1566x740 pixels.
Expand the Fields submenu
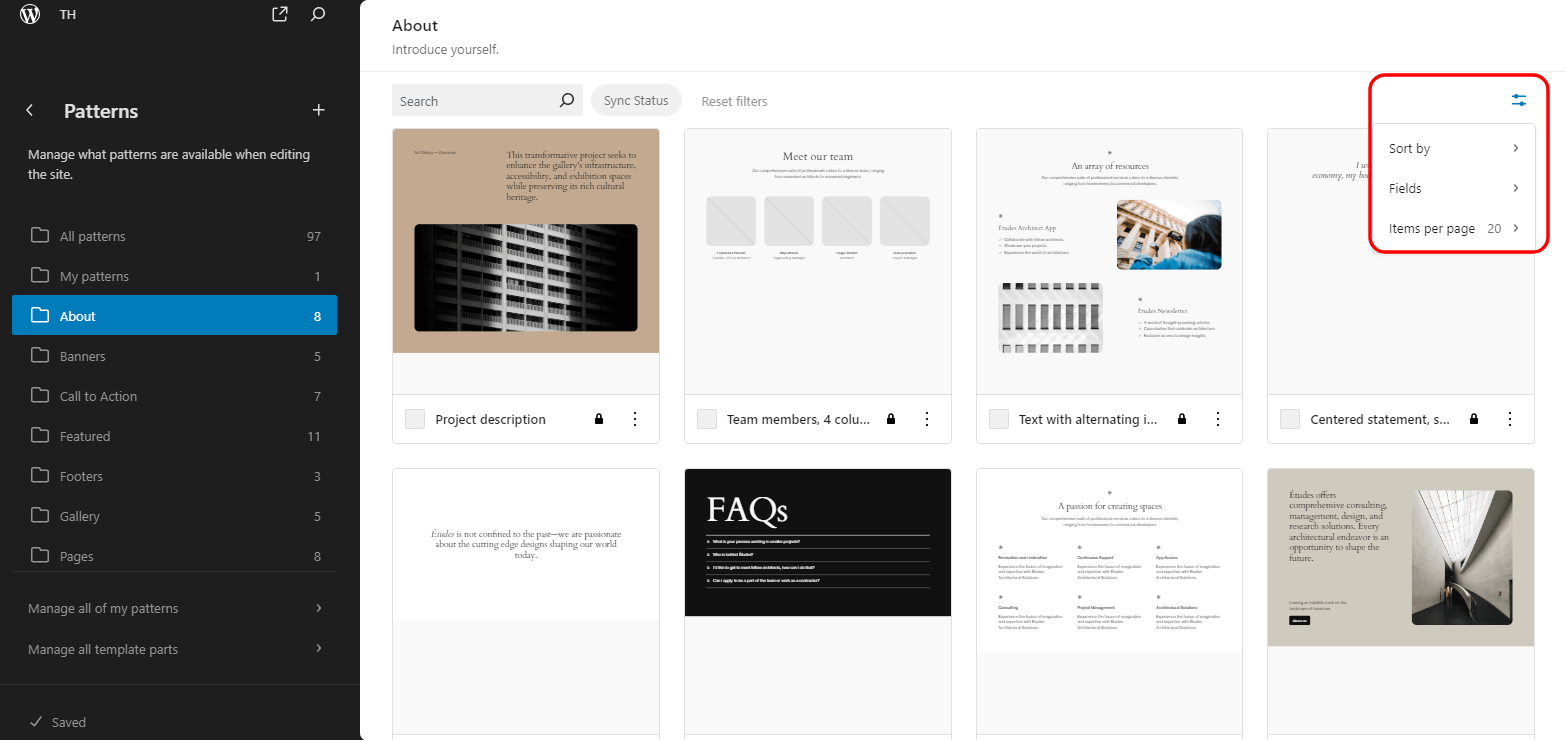click(x=1453, y=188)
